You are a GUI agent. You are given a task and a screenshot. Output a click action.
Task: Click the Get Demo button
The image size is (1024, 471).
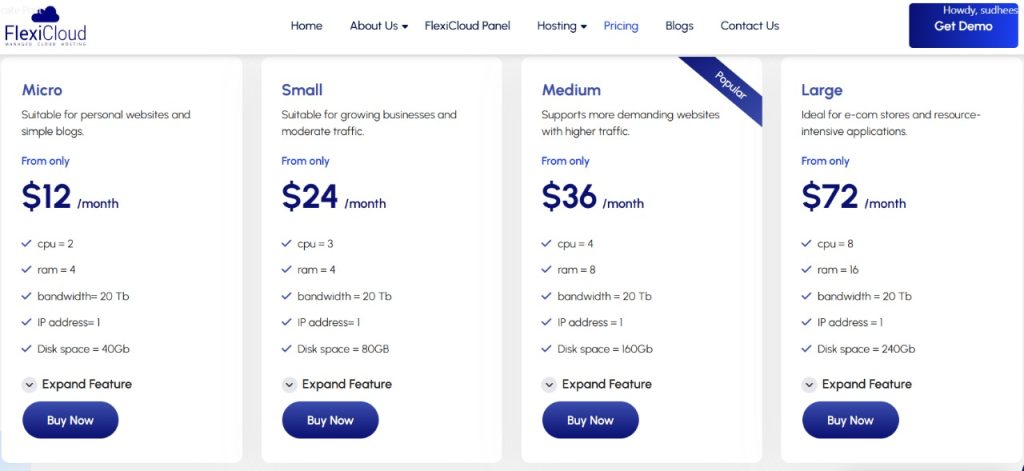(963, 26)
